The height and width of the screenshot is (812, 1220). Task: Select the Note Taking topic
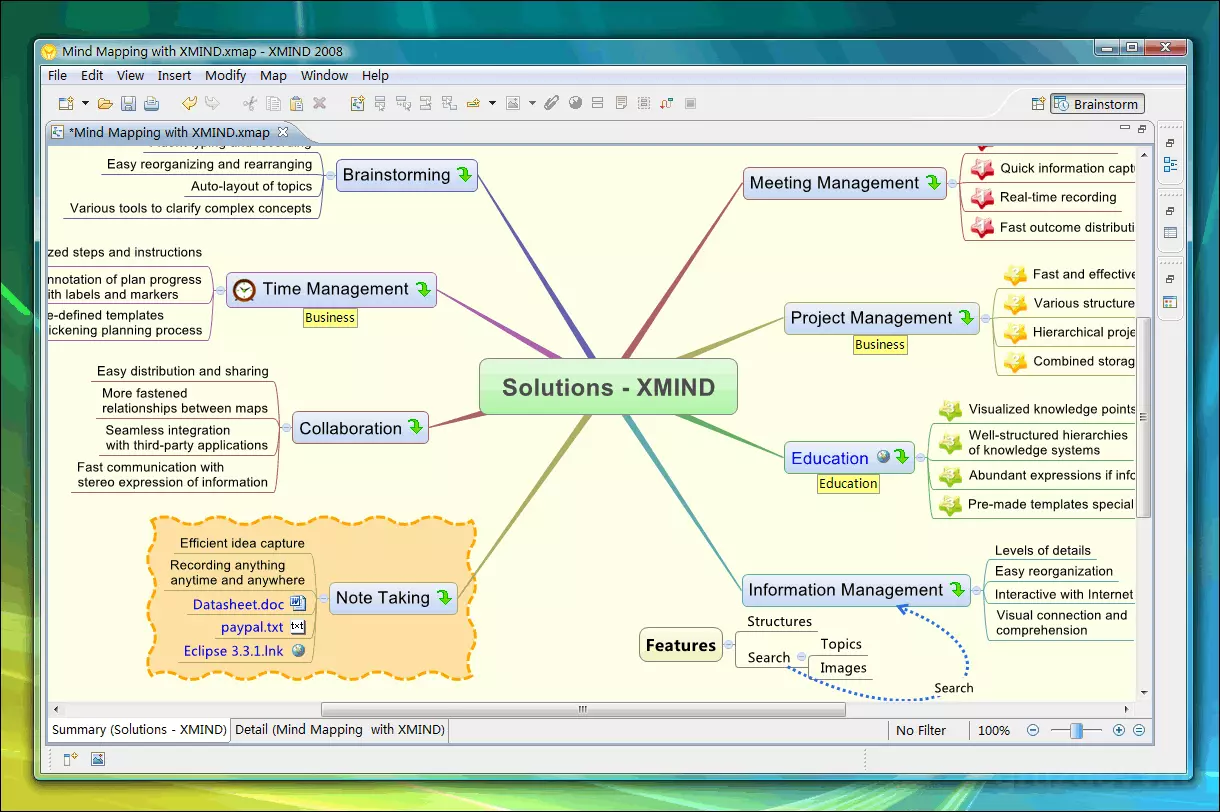(393, 598)
